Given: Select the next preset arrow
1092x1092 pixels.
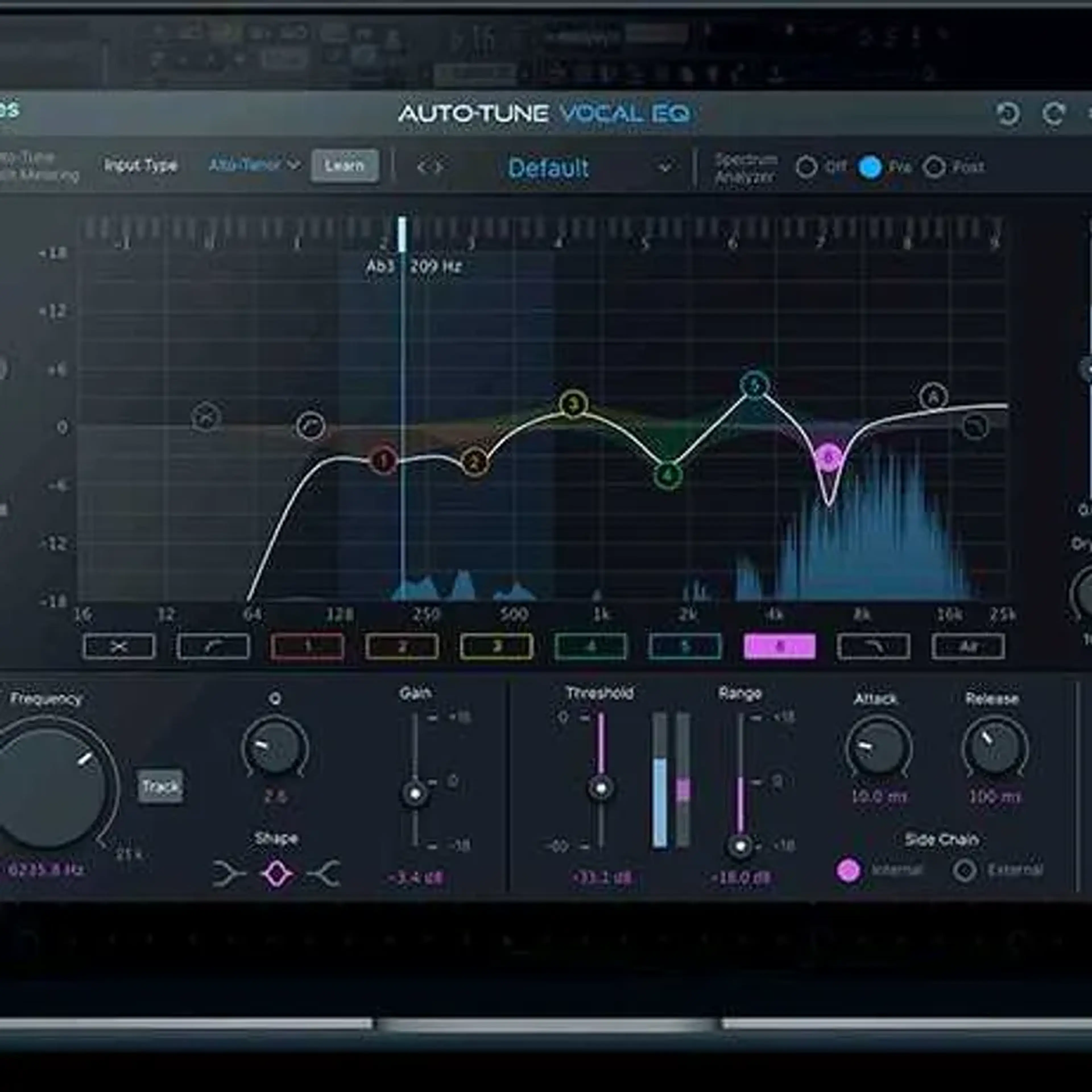Looking at the screenshot, I should (439, 167).
